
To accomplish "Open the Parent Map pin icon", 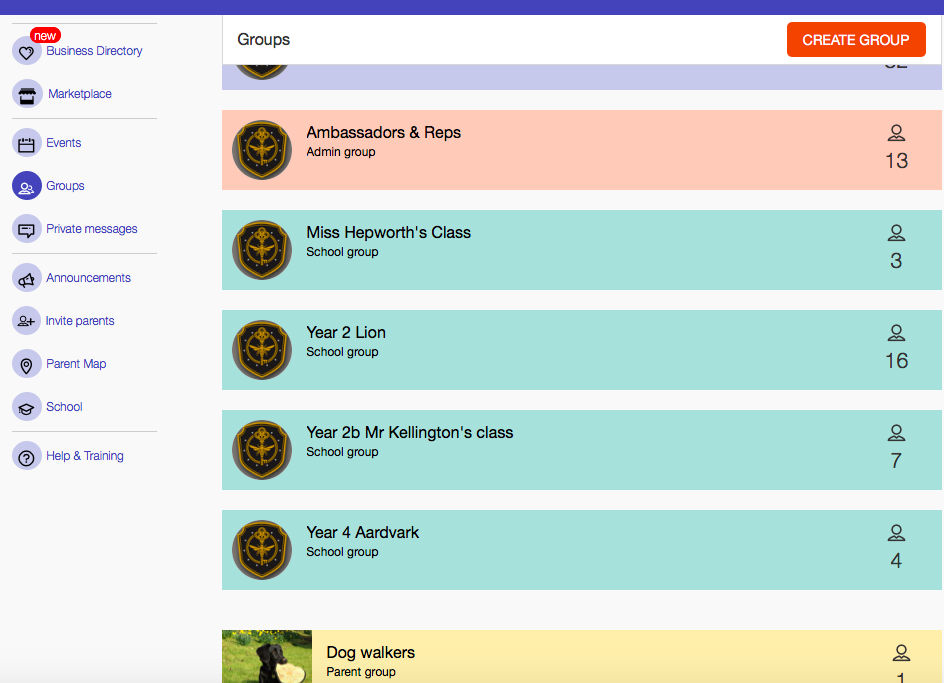I will pyautogui.click(x=26, y=364).
